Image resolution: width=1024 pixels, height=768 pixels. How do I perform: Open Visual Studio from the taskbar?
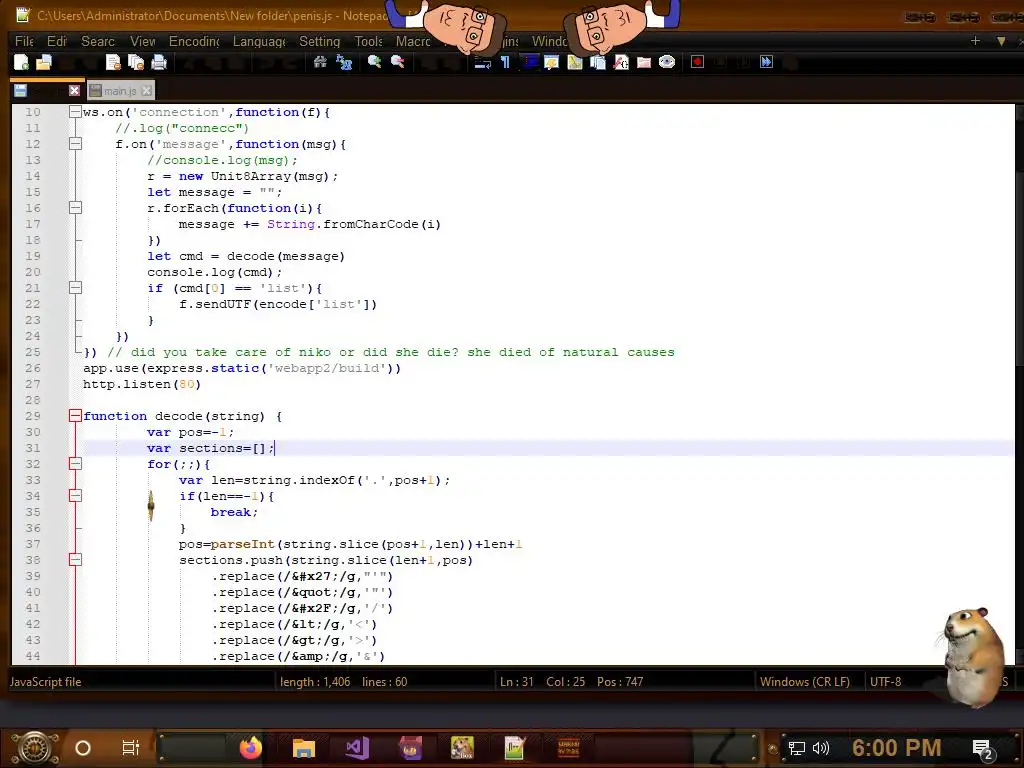tap(357, 748)
